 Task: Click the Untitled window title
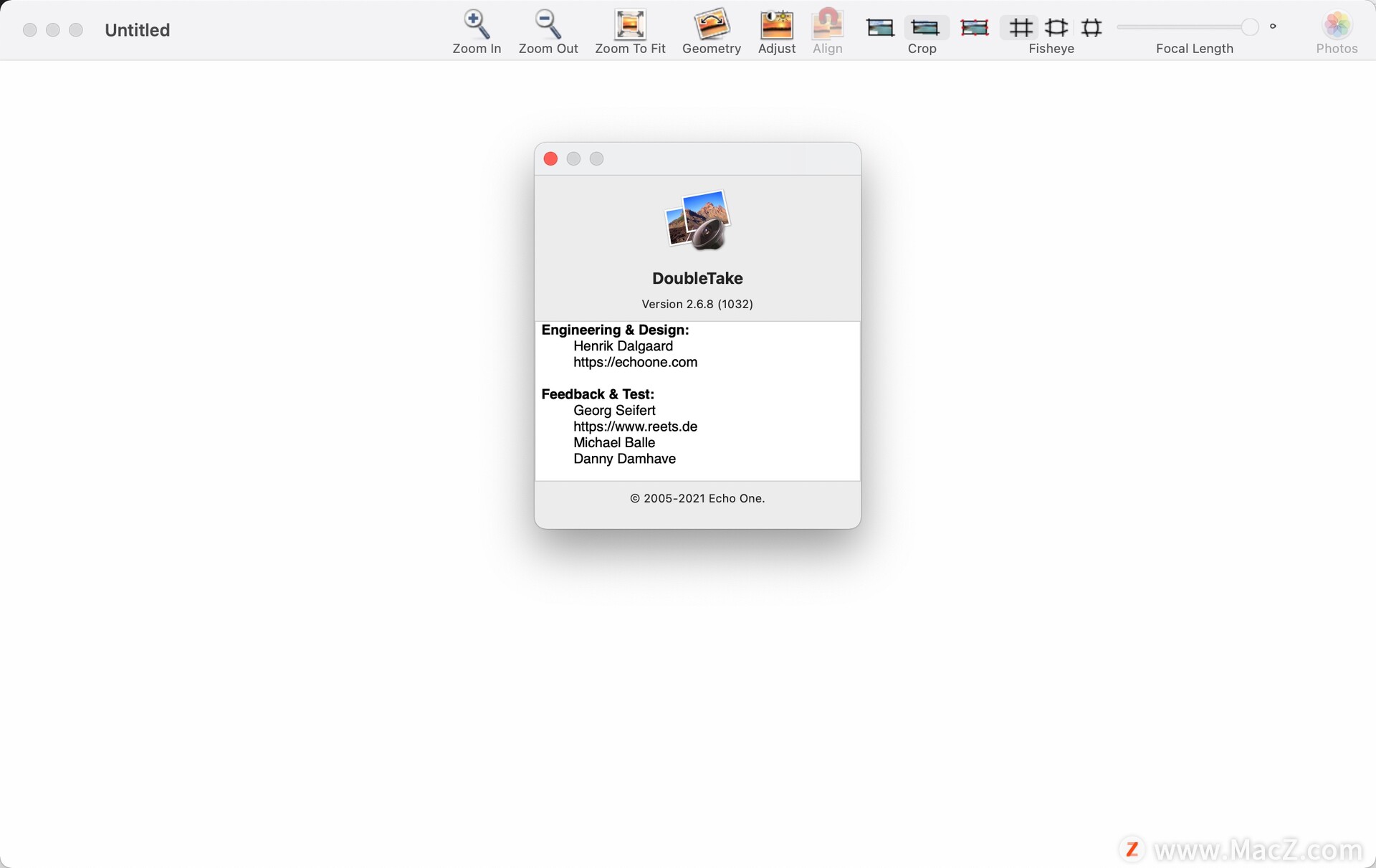[137, 30]
